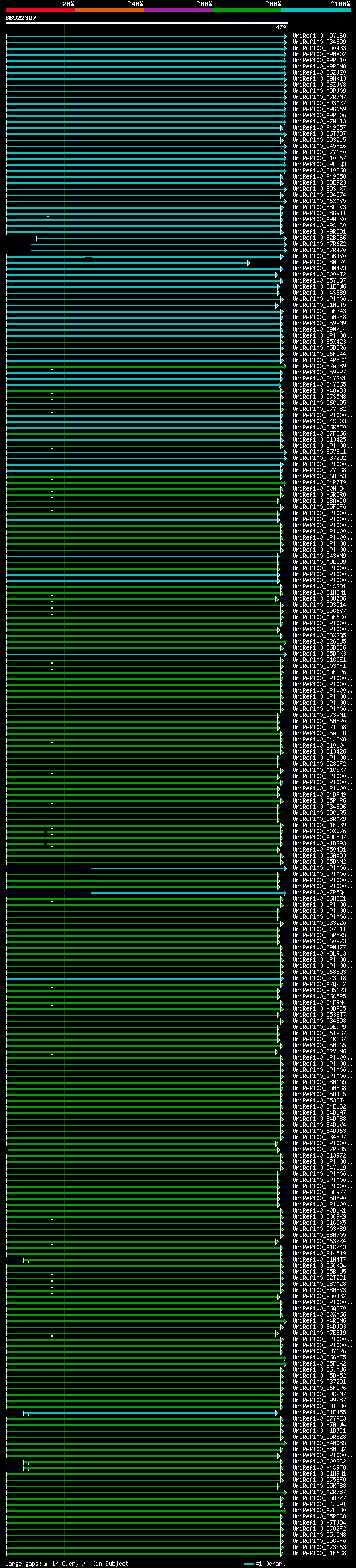The width and height of the screenshot is (356, 1568).
Task: Click the UniRef100_A7SS63 label
Action: (x=319, y=1547)
